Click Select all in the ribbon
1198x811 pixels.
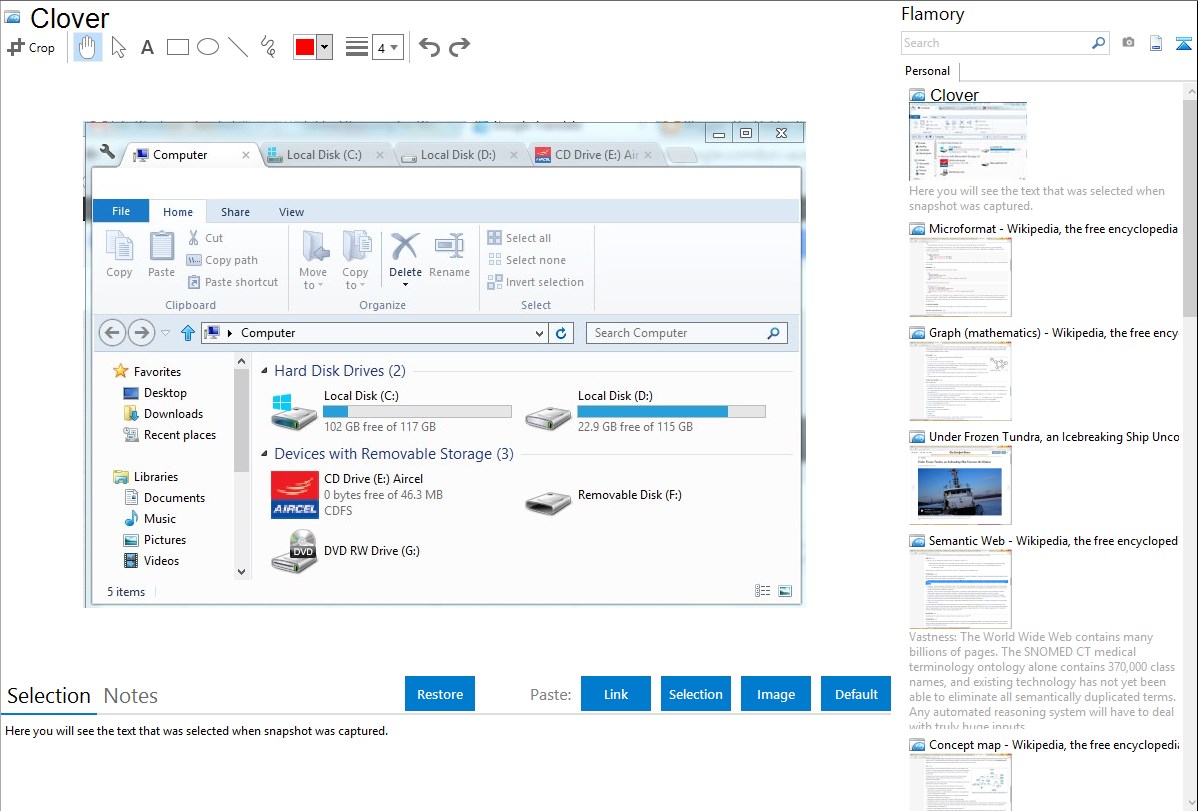coord(520,238)
